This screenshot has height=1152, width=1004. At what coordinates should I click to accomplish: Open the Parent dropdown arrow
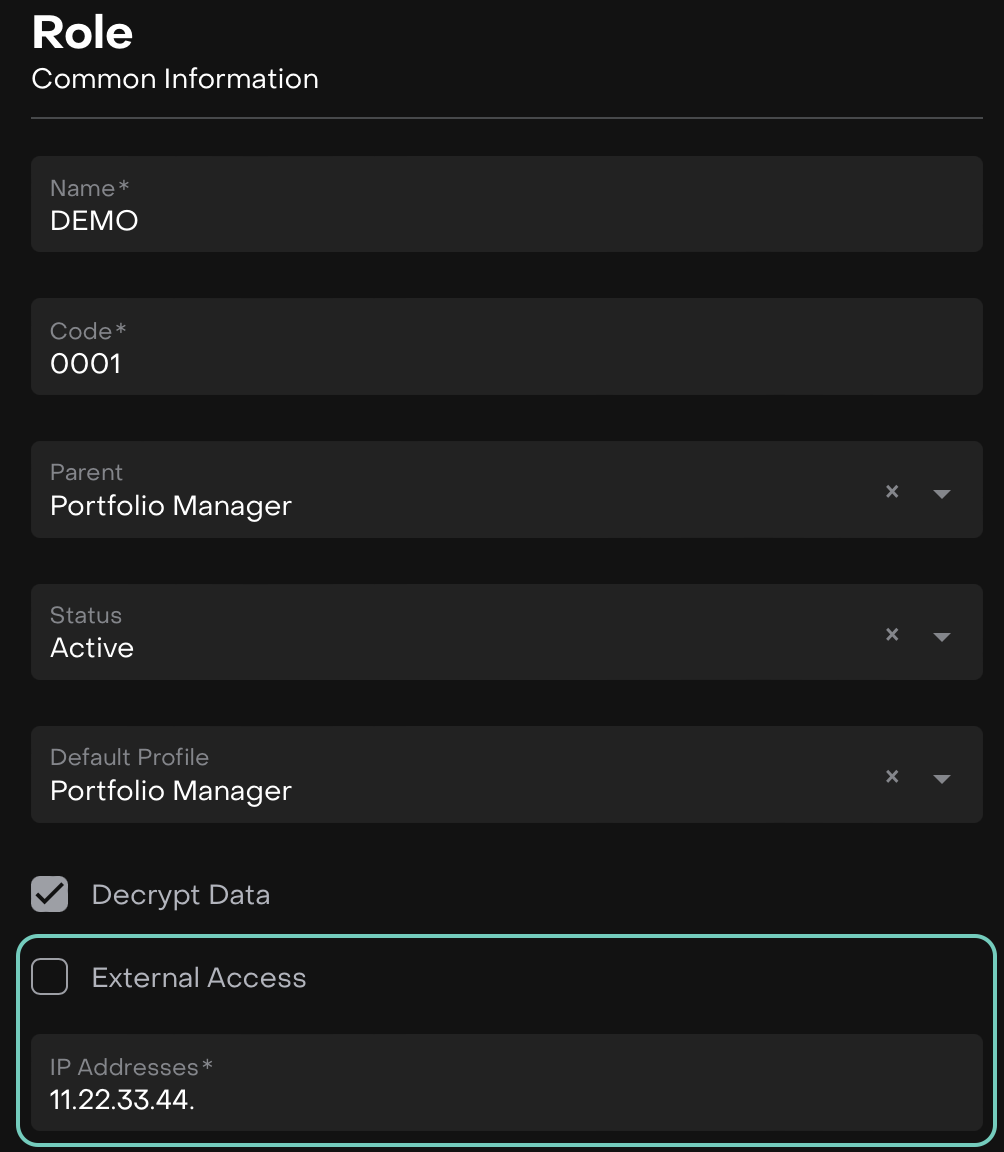click(941, 493)
